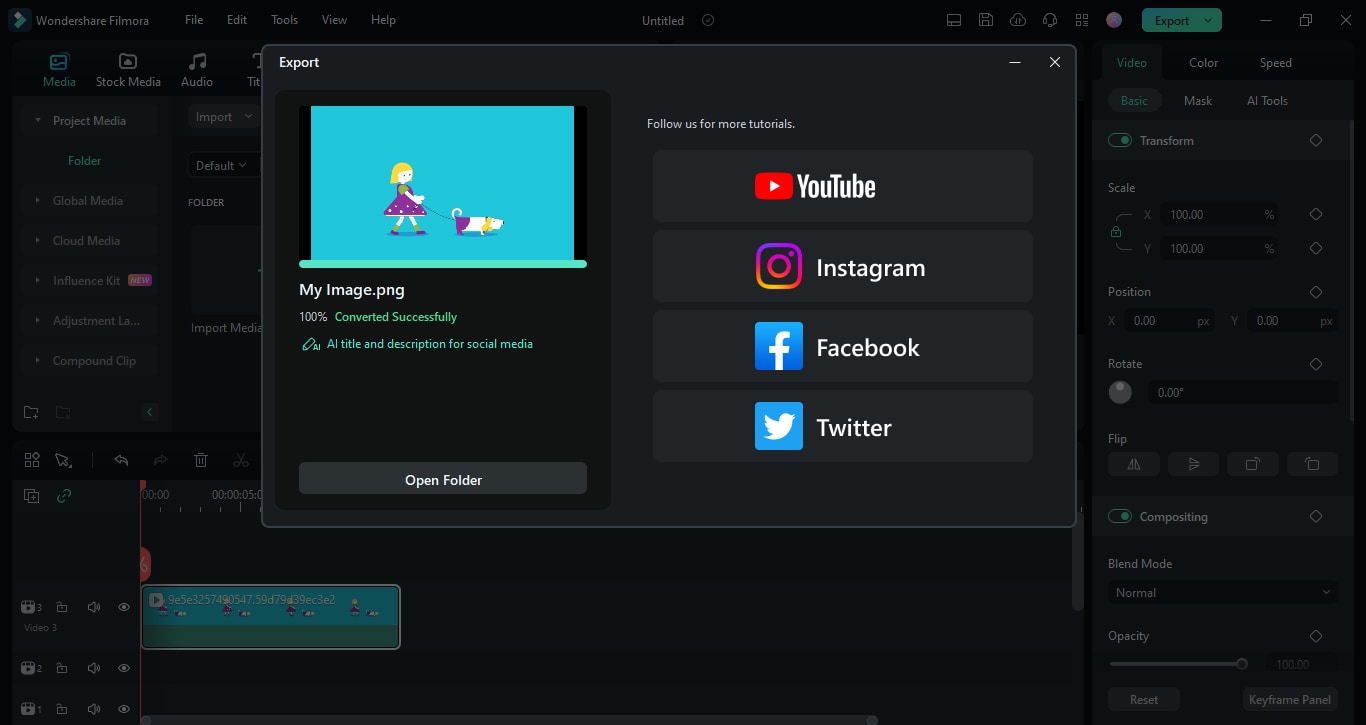Image resolution: width=1366 pixels, height=725 pixels.
Task: Click the rotation dial knob
Action: pyautogui.click(x=1120, y=392)
